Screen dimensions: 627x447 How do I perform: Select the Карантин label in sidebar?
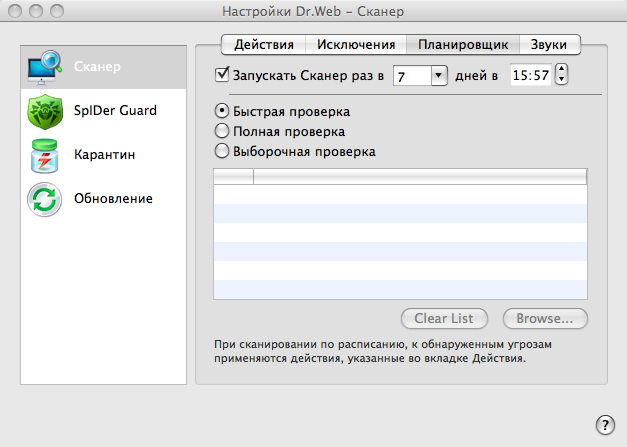104,154
